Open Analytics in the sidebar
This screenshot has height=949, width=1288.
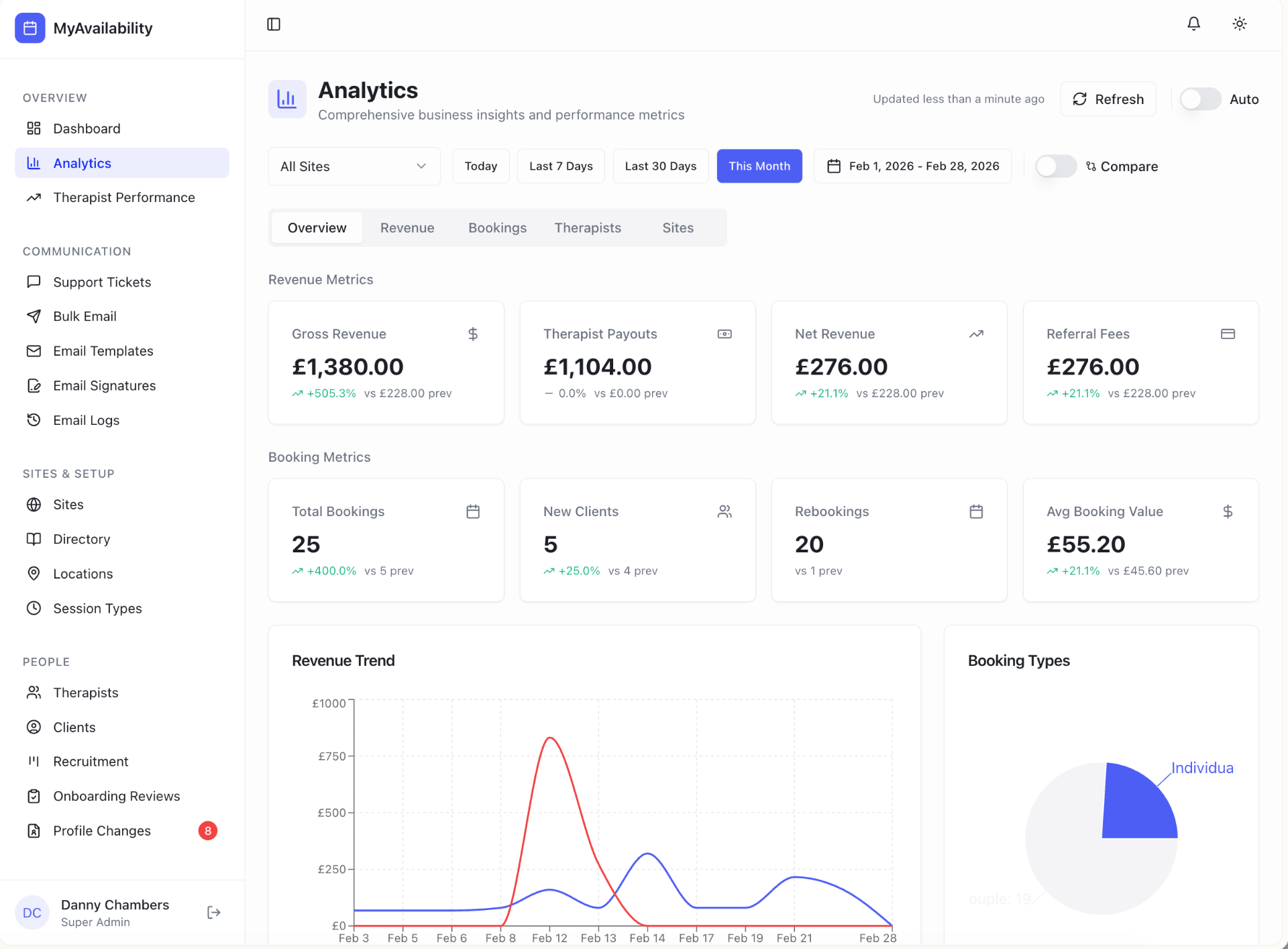point(122,163)
